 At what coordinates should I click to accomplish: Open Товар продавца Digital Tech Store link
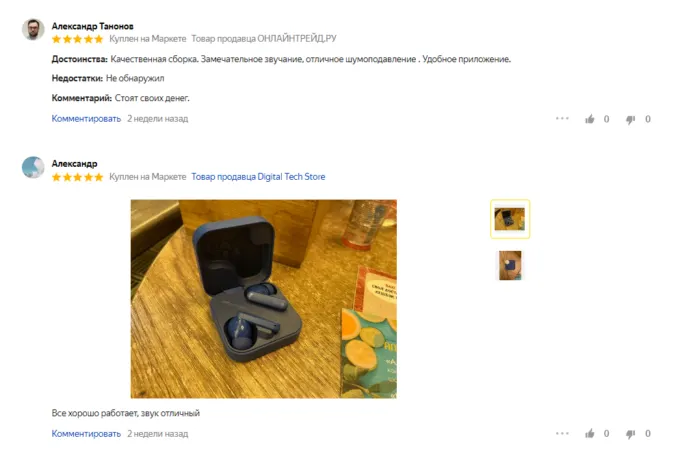(258, 176)
